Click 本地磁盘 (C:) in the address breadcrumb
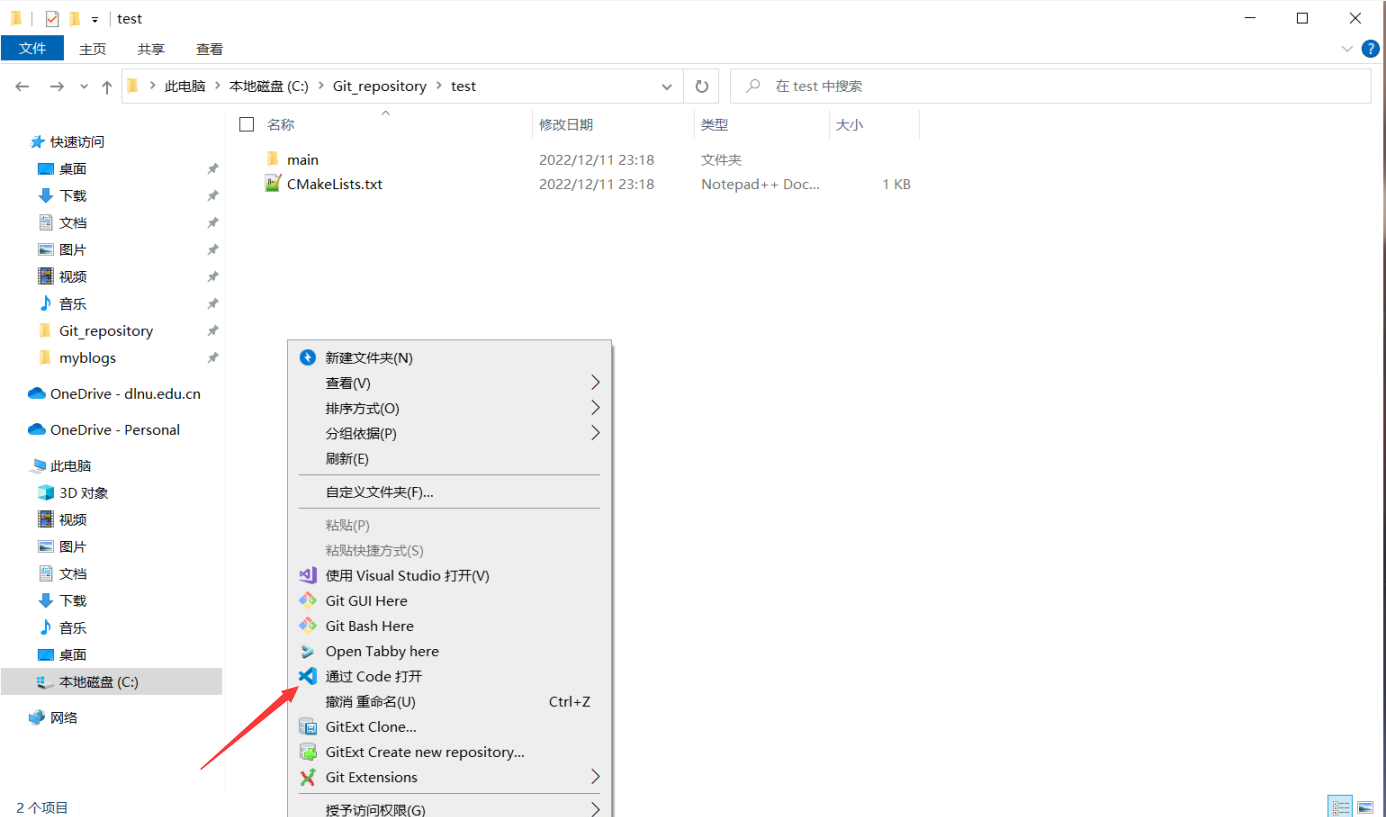The image size is (1386, 817). pos(269,86)
